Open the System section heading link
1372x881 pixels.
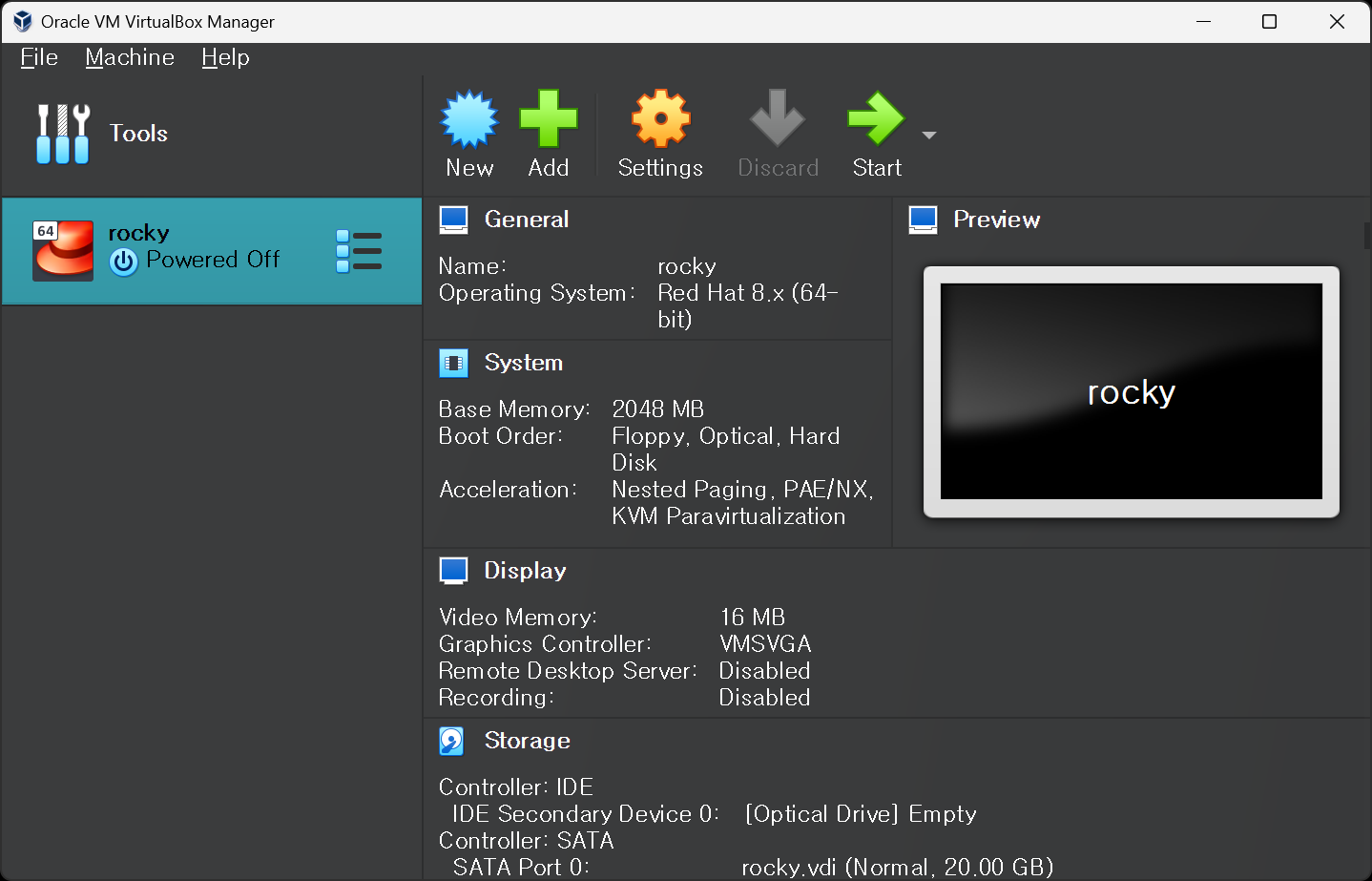(524, 363)
